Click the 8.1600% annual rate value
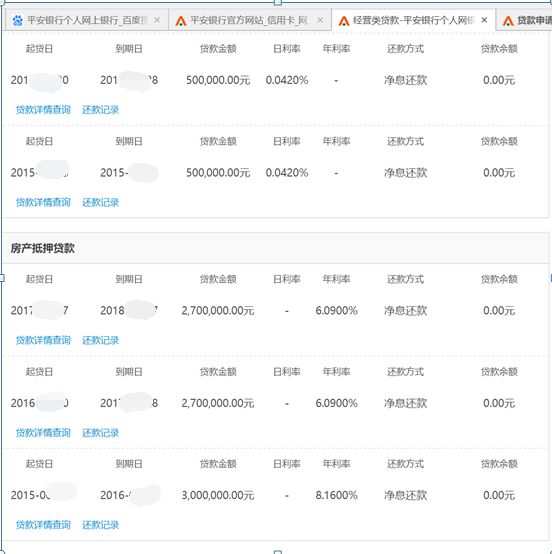552x554 pixels. [x=336, y=495]
